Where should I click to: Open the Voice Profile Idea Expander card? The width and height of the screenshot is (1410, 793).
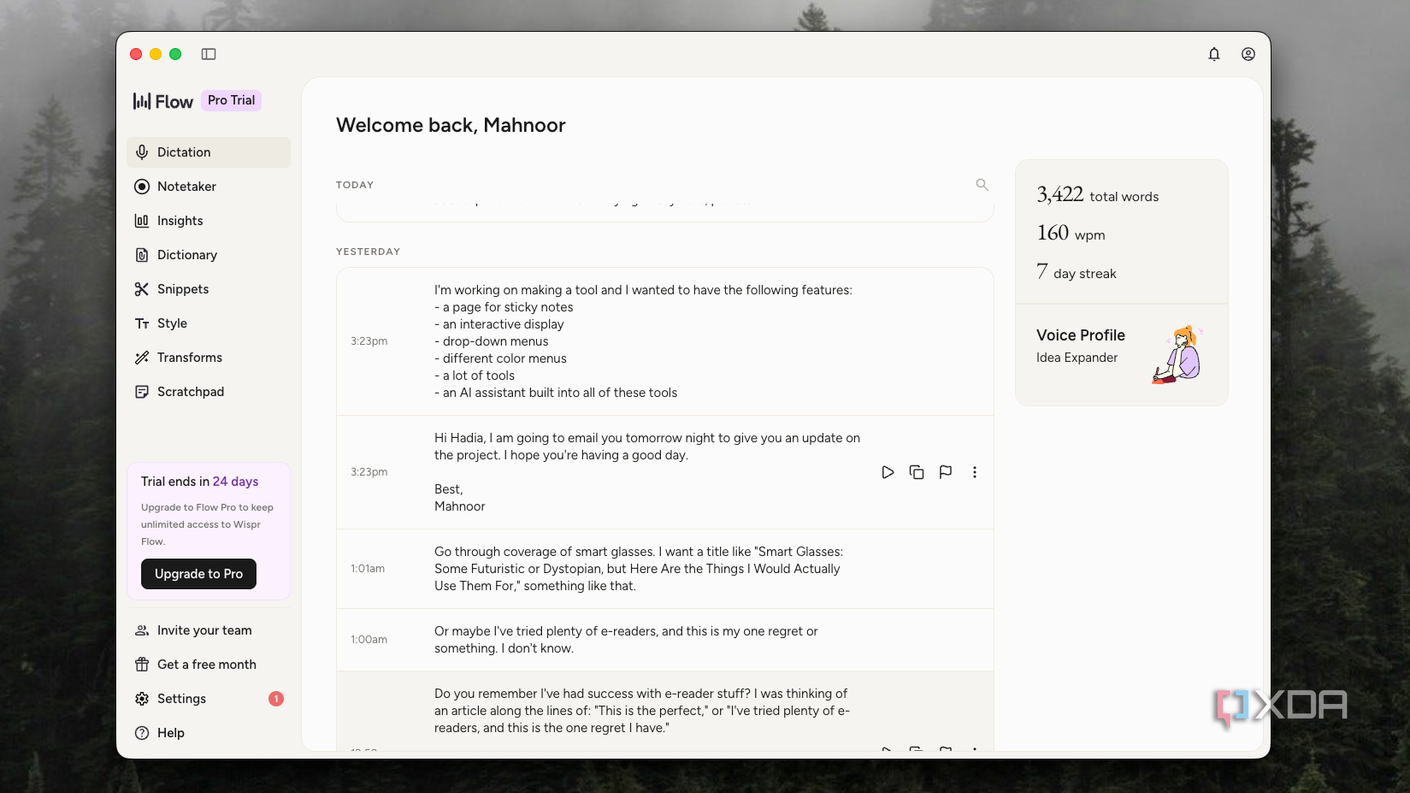pyautogui.click(x=1121, y=355)
